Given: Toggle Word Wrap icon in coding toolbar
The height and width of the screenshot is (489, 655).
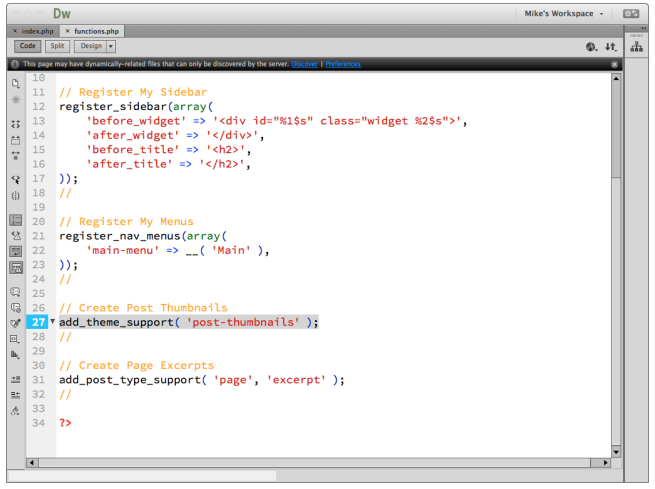Looking at the screenshot, I should point(16,251).
